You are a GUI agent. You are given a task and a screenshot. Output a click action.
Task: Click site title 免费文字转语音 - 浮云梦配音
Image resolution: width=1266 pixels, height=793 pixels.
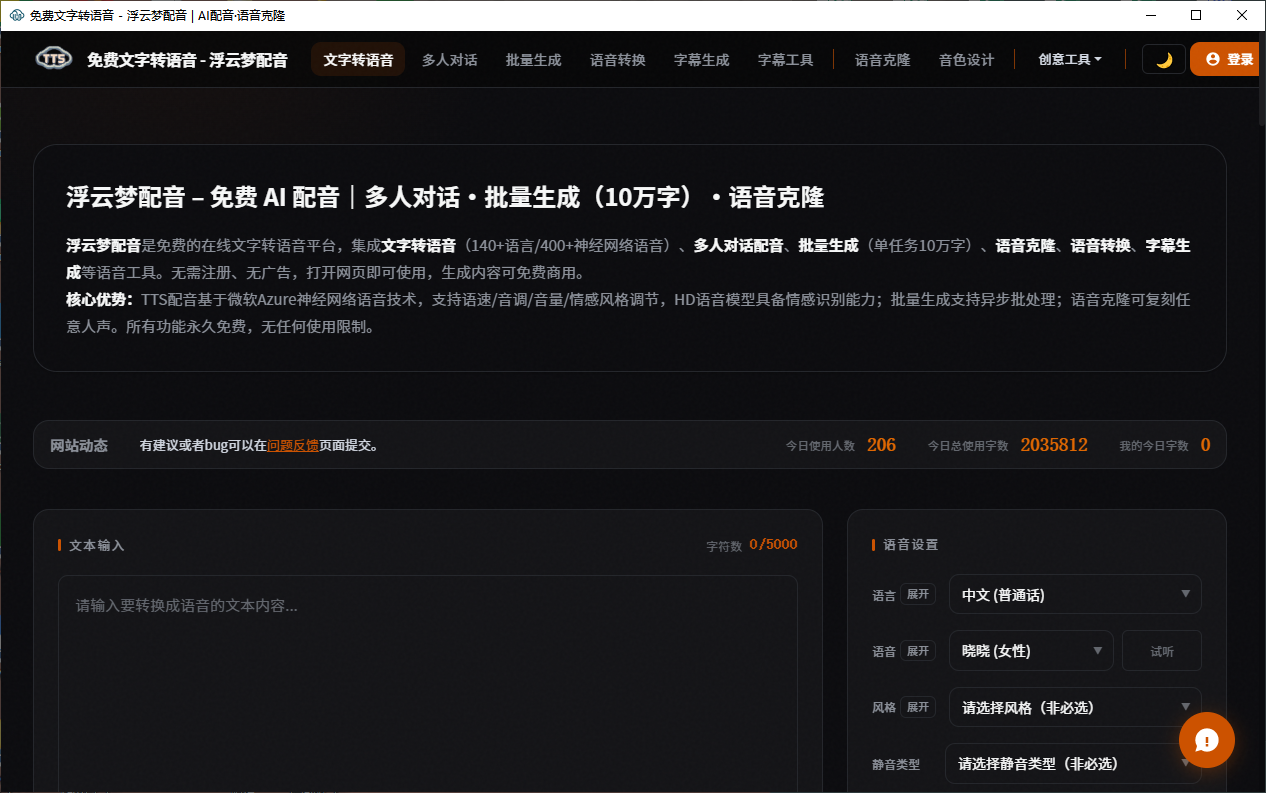click(187, 60)
